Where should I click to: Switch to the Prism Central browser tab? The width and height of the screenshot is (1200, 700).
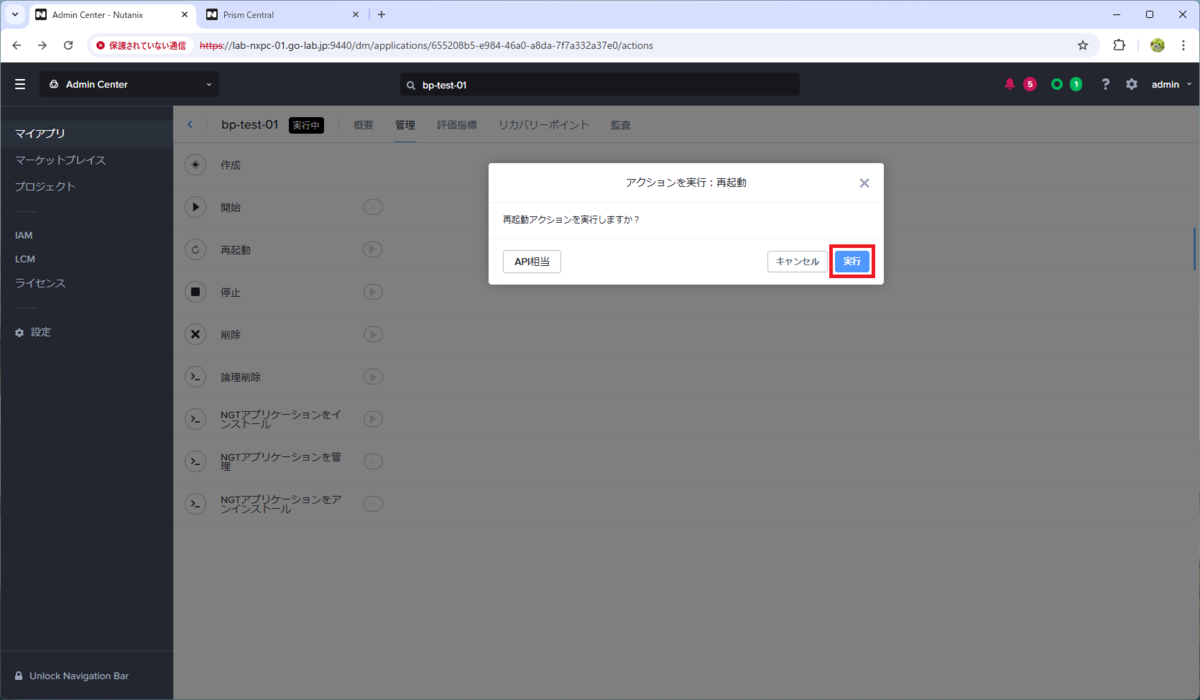(x=281, y=15)
